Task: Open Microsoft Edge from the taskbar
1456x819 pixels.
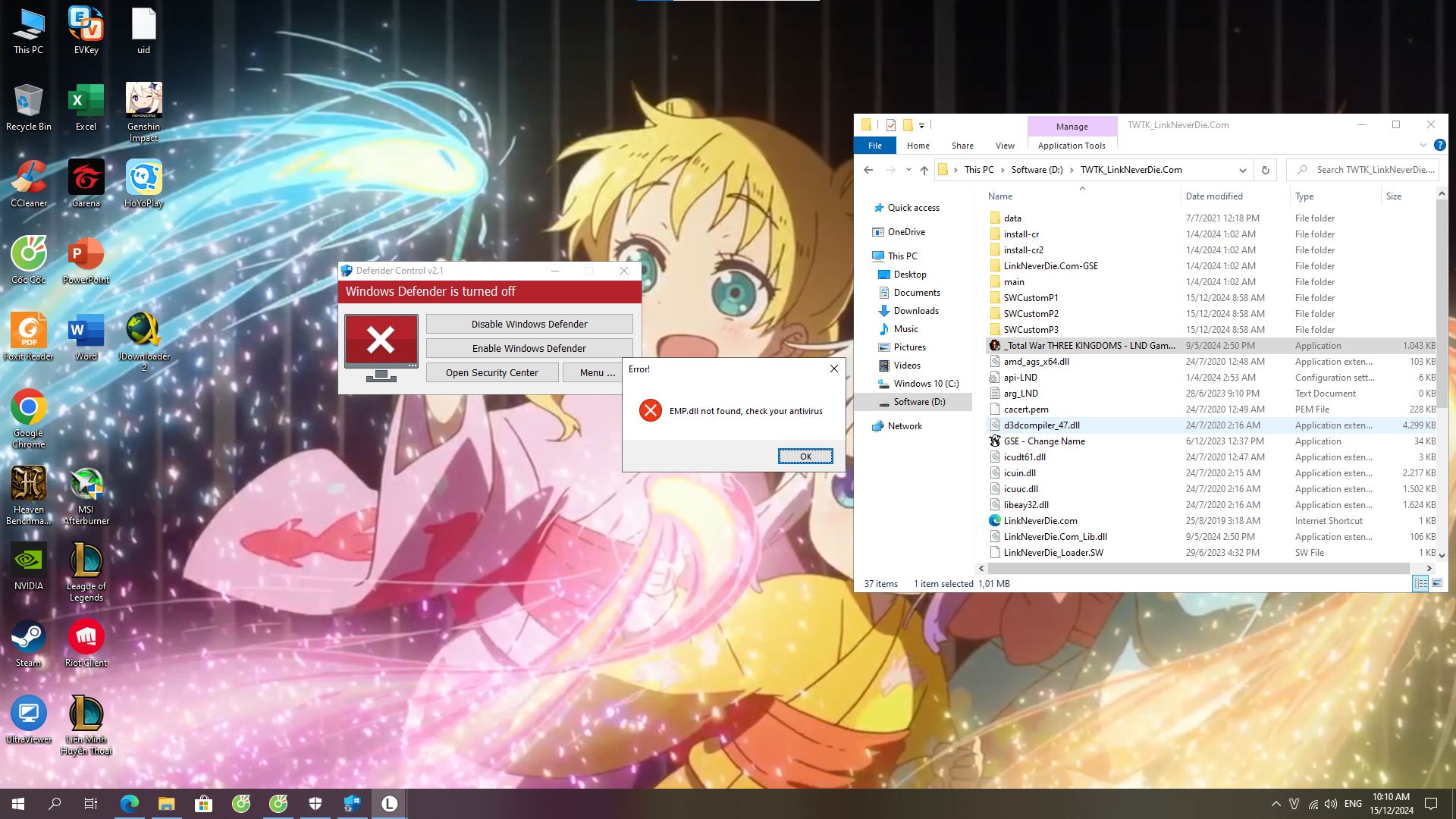Action: (x=130, y=804)
